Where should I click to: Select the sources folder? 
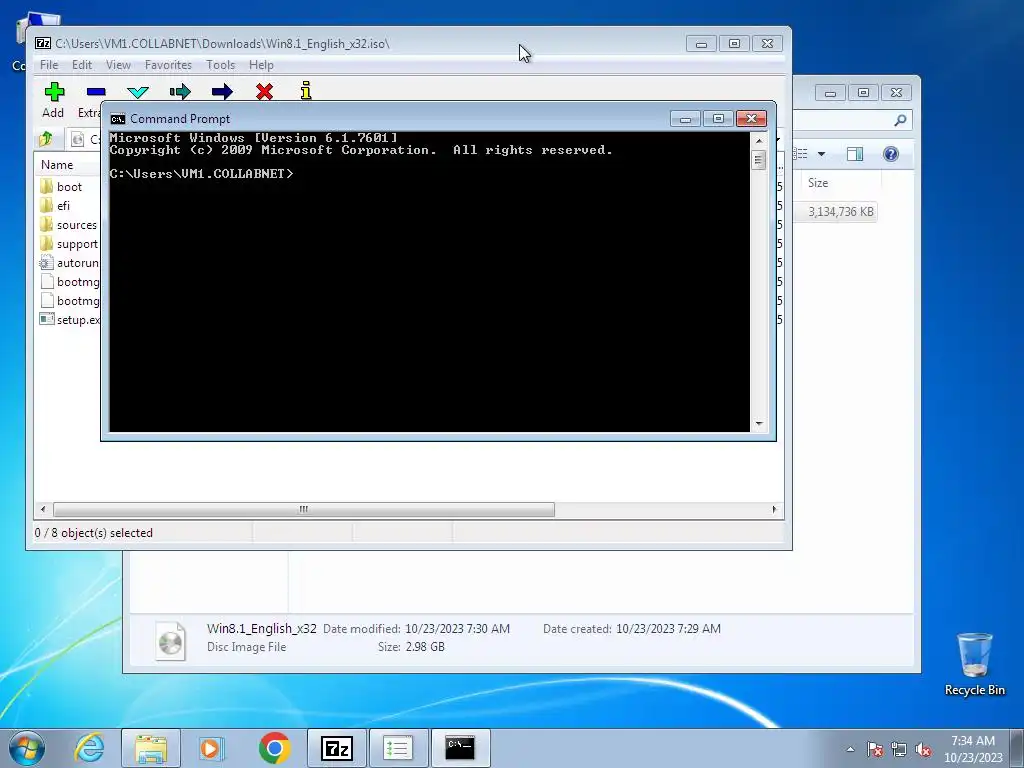click(x=69, y=225)
